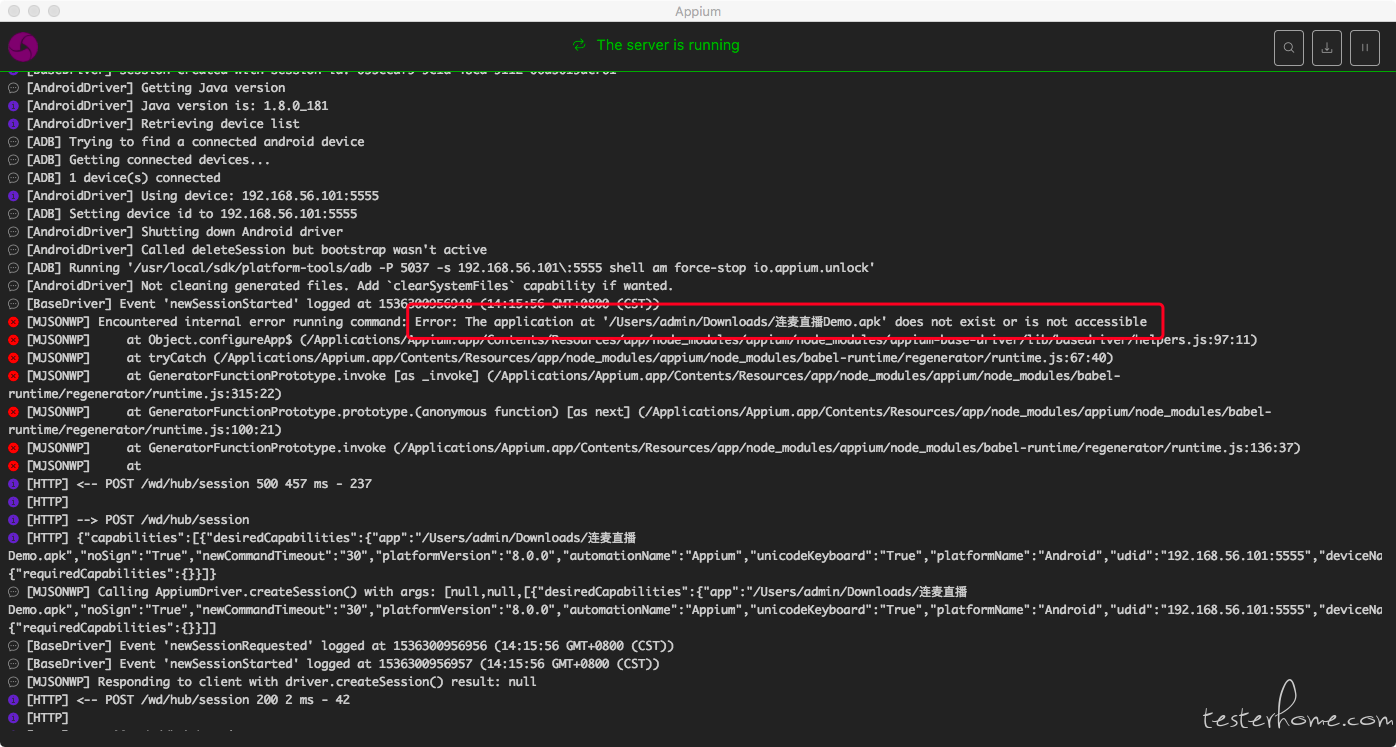Select "POST /wd/hub/session 500 457 ms" line
The image size is (1396, 747).
tap(199, 483)
